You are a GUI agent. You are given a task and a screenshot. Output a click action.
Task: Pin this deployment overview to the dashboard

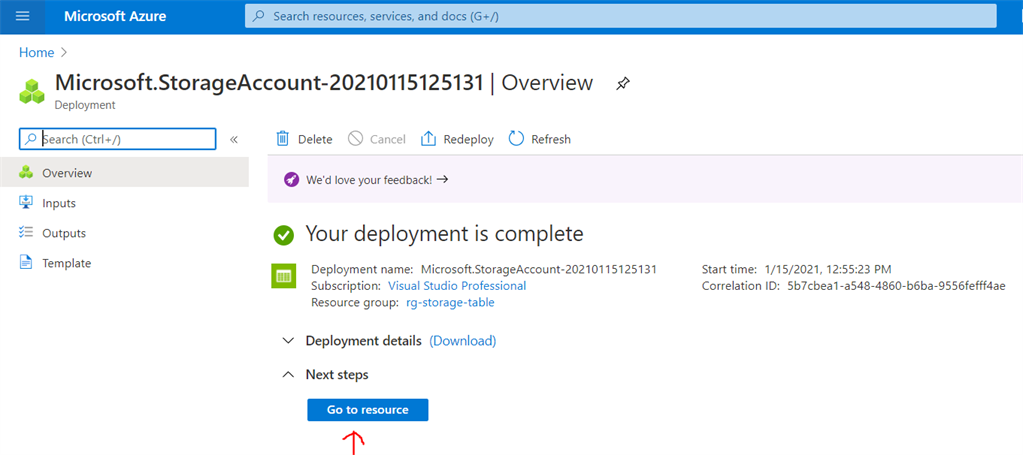[x=622, y=83]
